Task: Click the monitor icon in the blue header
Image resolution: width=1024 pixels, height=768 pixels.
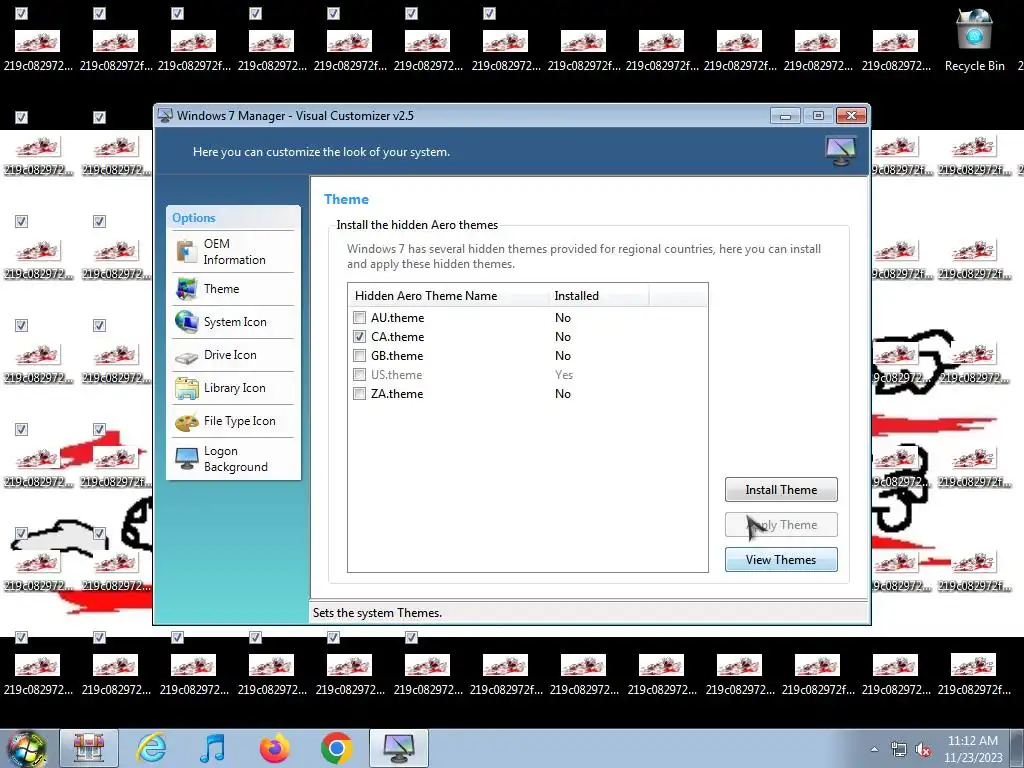Action: tap(840, 151)
